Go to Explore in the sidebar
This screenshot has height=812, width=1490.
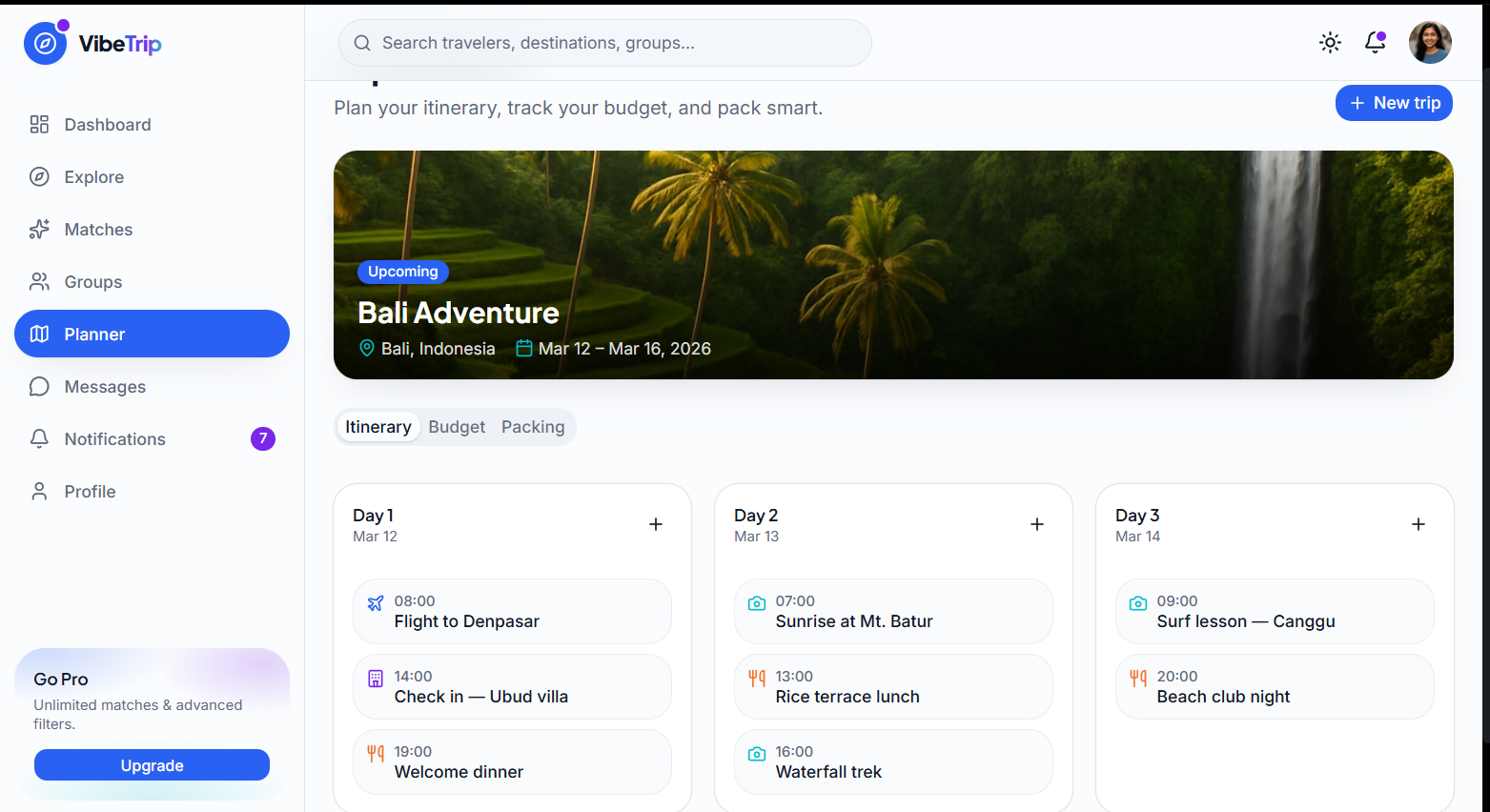[152, 176]
